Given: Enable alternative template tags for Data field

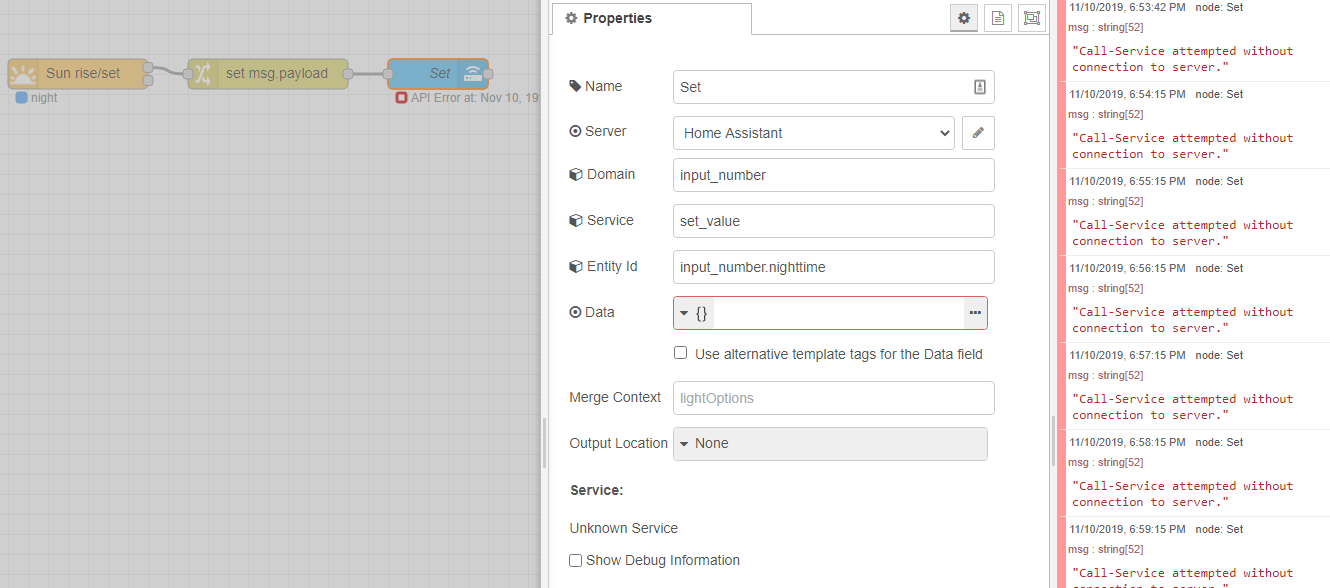Looking at the screenshot, I should click(680, 352).
